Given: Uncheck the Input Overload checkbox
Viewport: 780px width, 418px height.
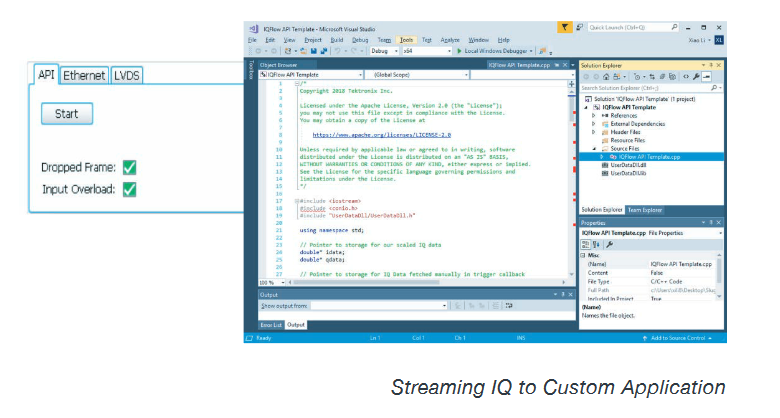Looking at the screenshot, I should pyautogui.click(x=128, y=188).
